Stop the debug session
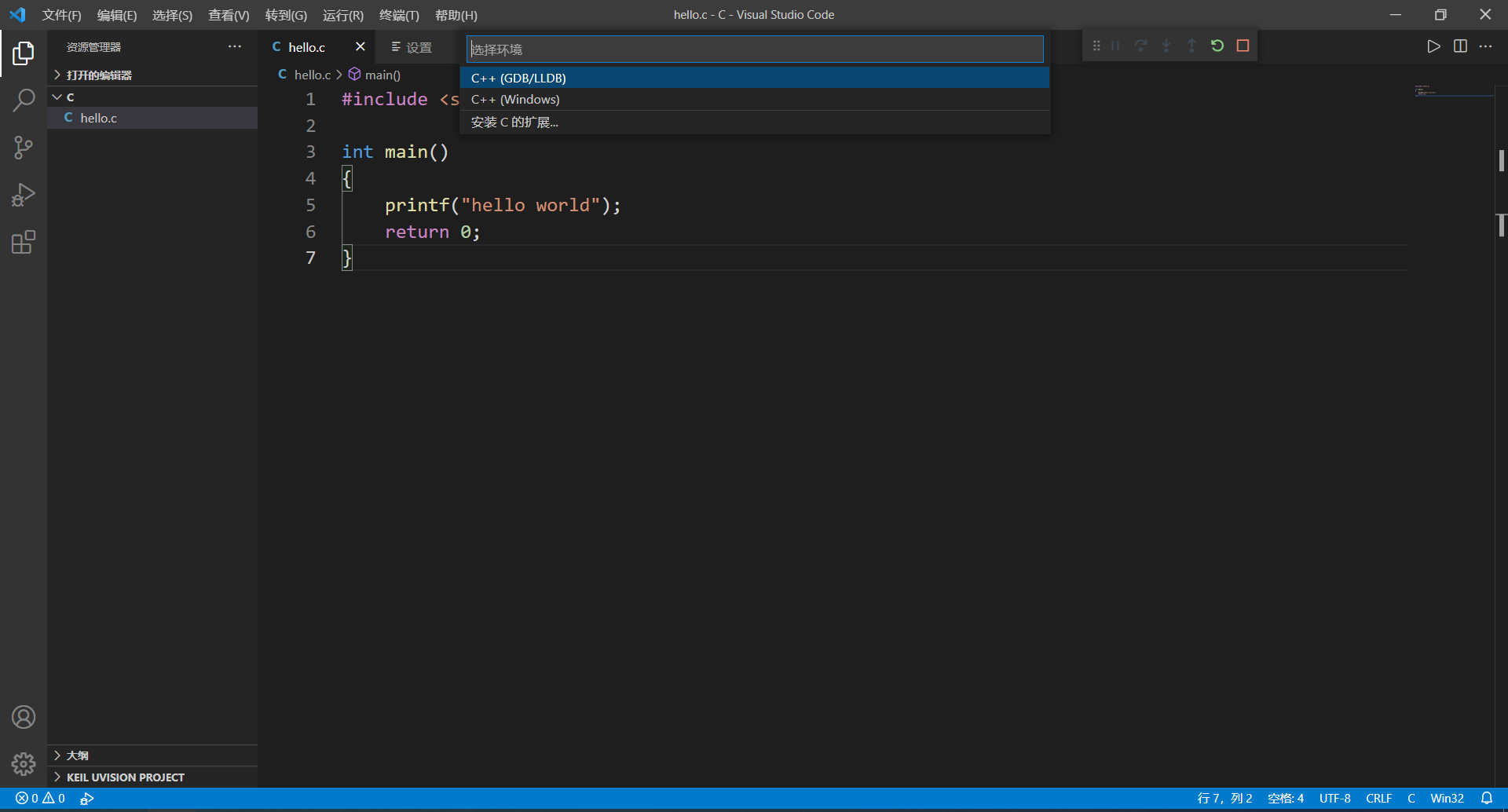This screenshot has width=1508, height=812. click(1243, 46)
